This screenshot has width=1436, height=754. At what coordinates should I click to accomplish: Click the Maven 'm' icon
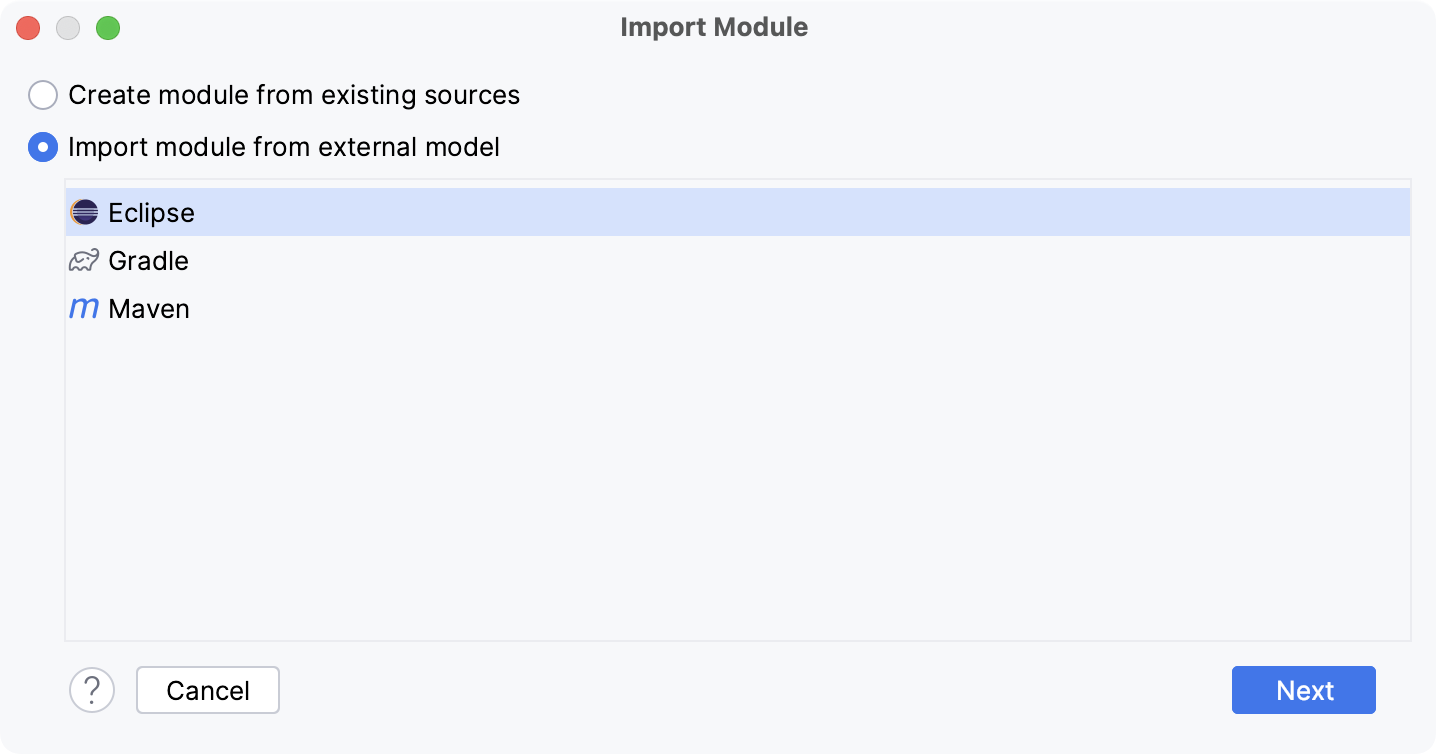click(84, 308)
